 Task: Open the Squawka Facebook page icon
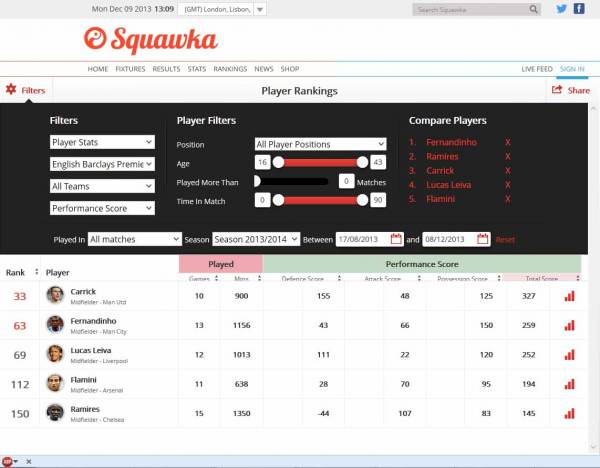point(579,9)
